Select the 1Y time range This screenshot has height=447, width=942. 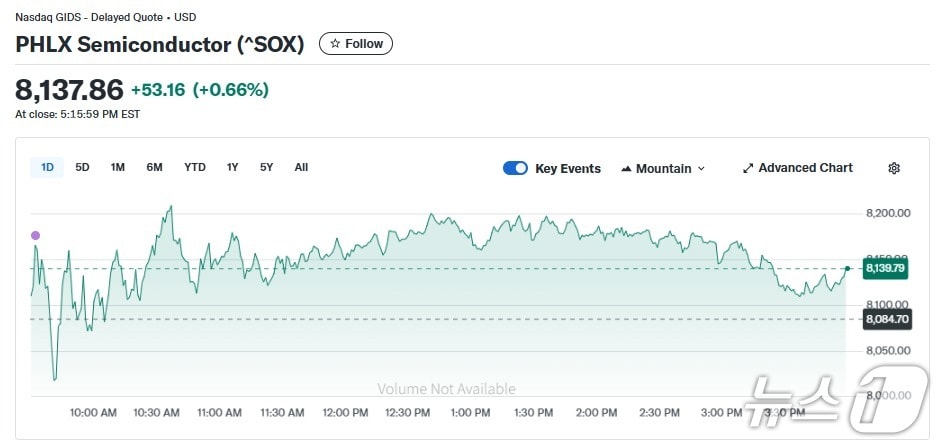tap(233, 167)
